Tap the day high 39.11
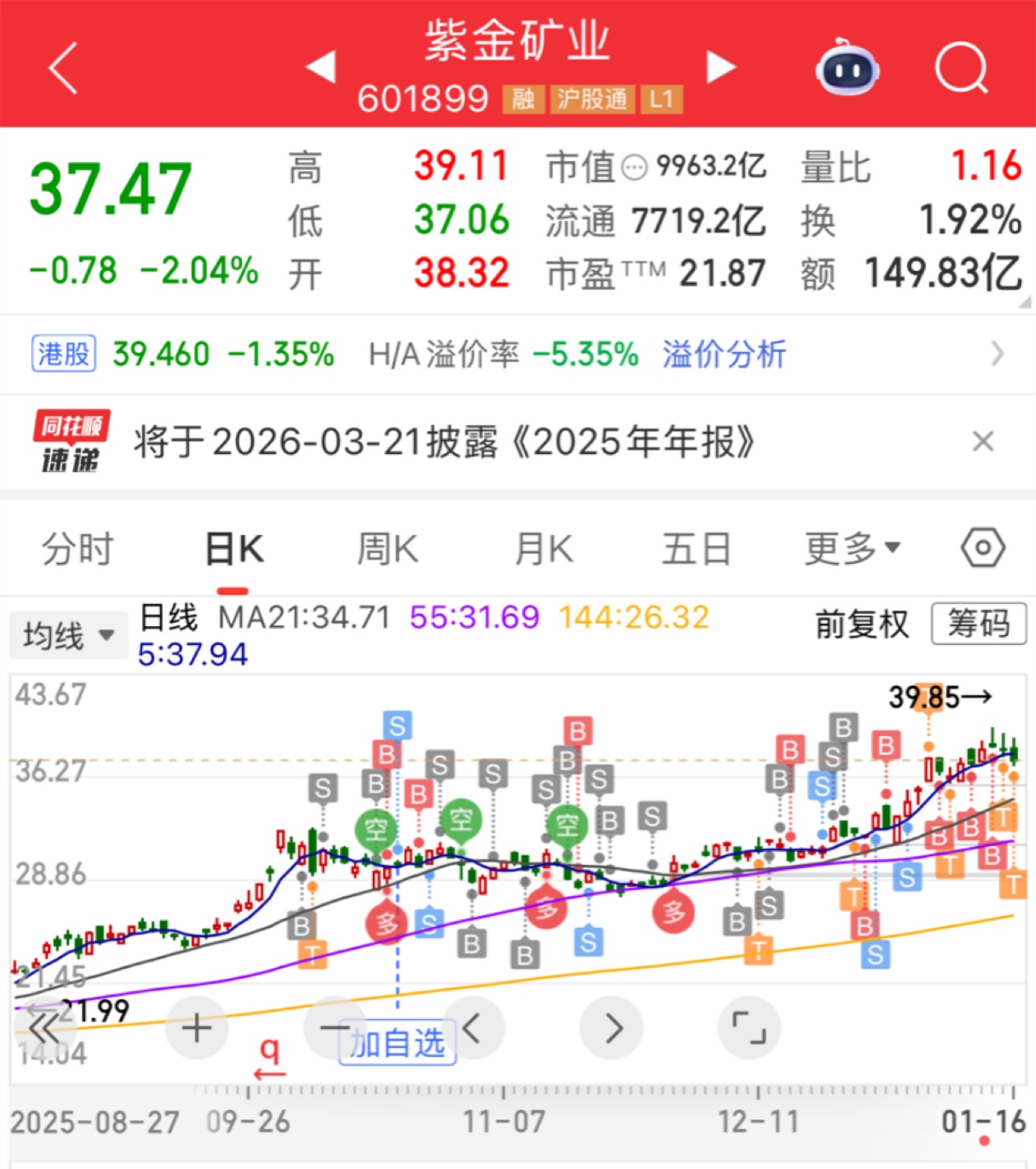Screen dimensions: 1036x1169 tap(462, 166)
